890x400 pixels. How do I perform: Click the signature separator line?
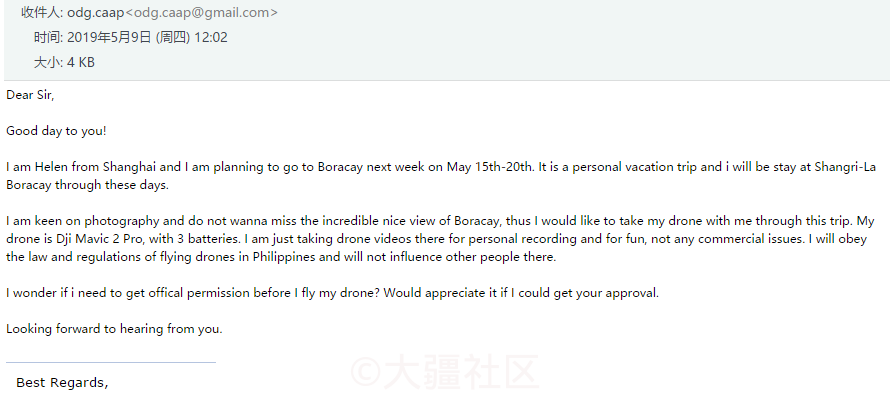coord(111,361)
